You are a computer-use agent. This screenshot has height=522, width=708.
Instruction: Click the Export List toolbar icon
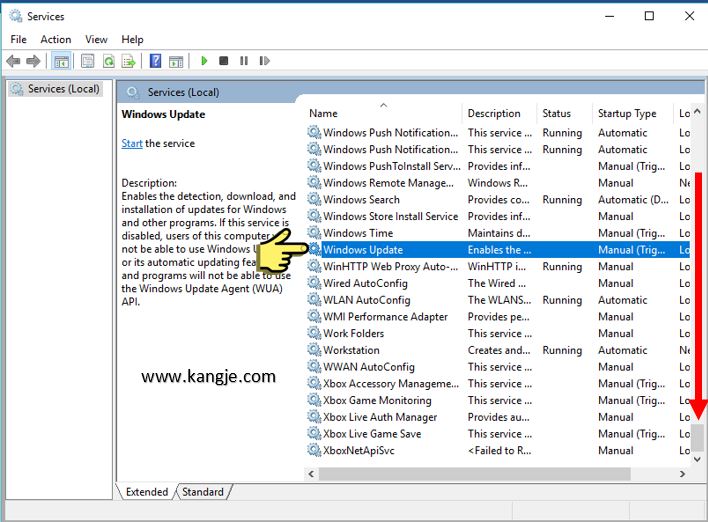pyautogui.click(x=129, y=61)
